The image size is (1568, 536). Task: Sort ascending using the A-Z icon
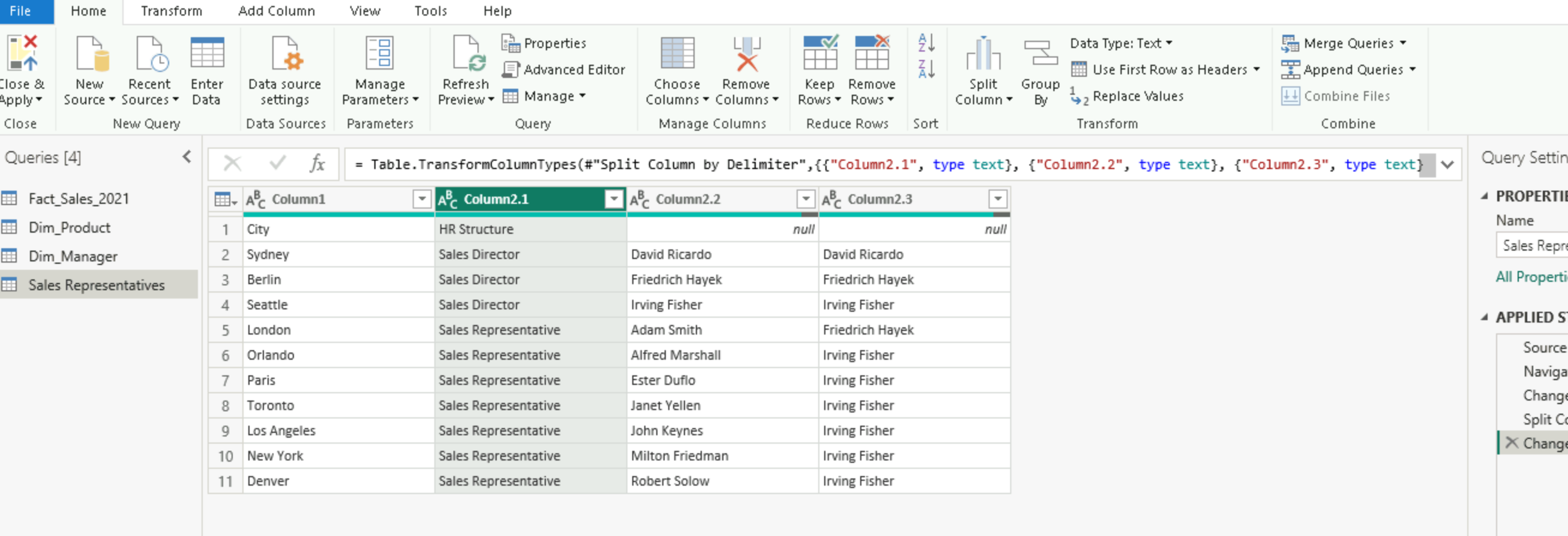(926, 43)
